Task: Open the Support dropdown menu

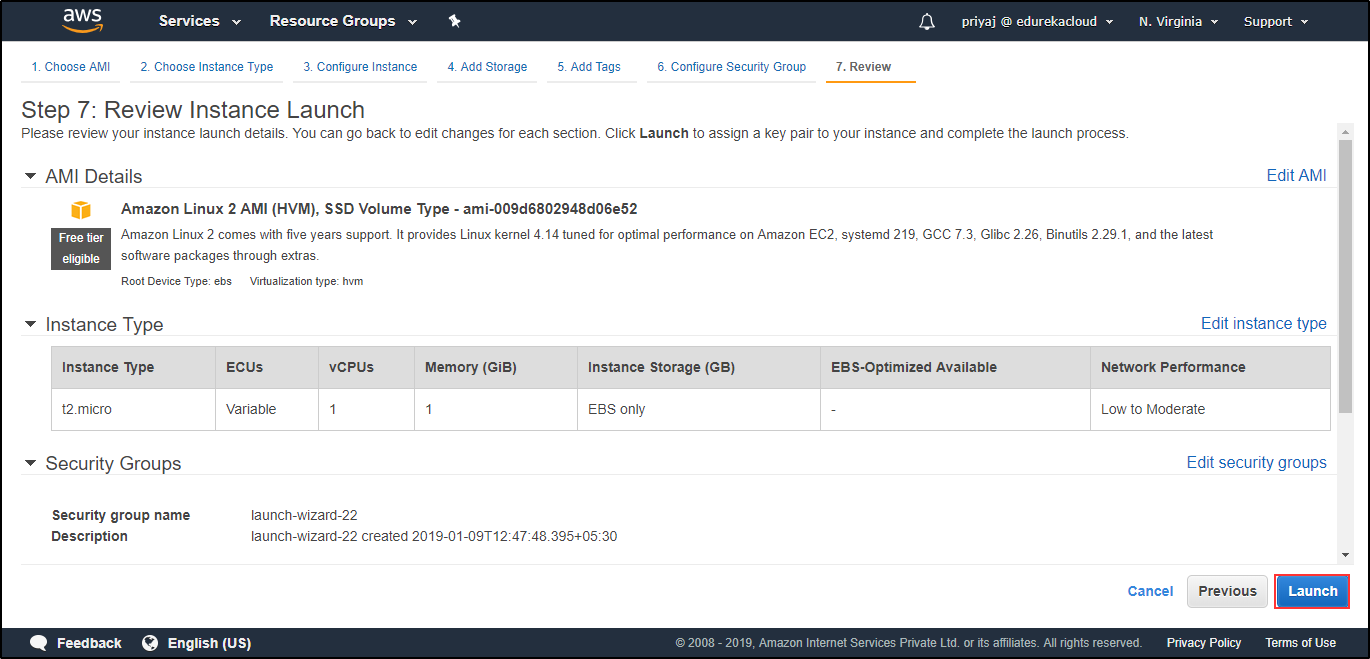Action: pyautogui.click(x=1276, y=21)
